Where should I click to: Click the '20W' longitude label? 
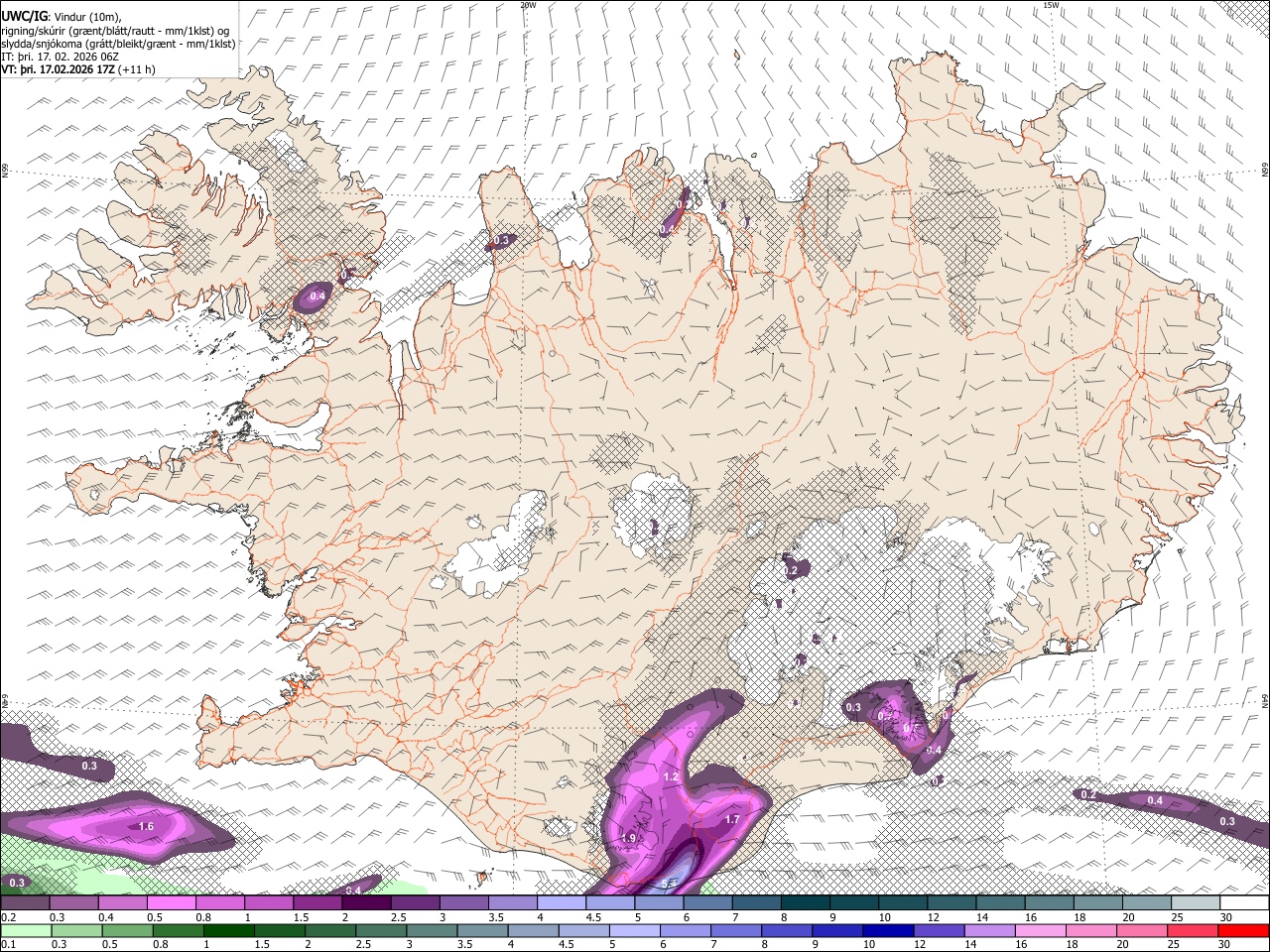[x=528, y=5]
